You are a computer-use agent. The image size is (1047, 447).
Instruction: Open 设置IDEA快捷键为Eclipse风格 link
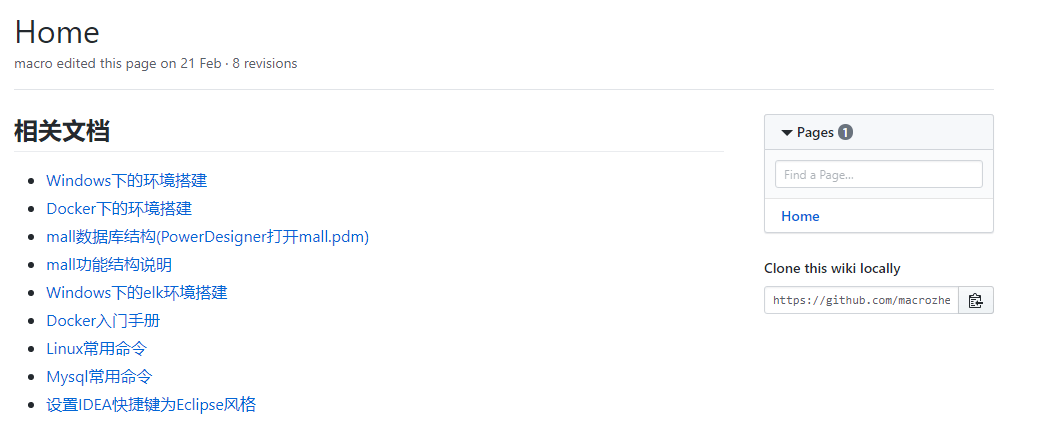(151, 405)
